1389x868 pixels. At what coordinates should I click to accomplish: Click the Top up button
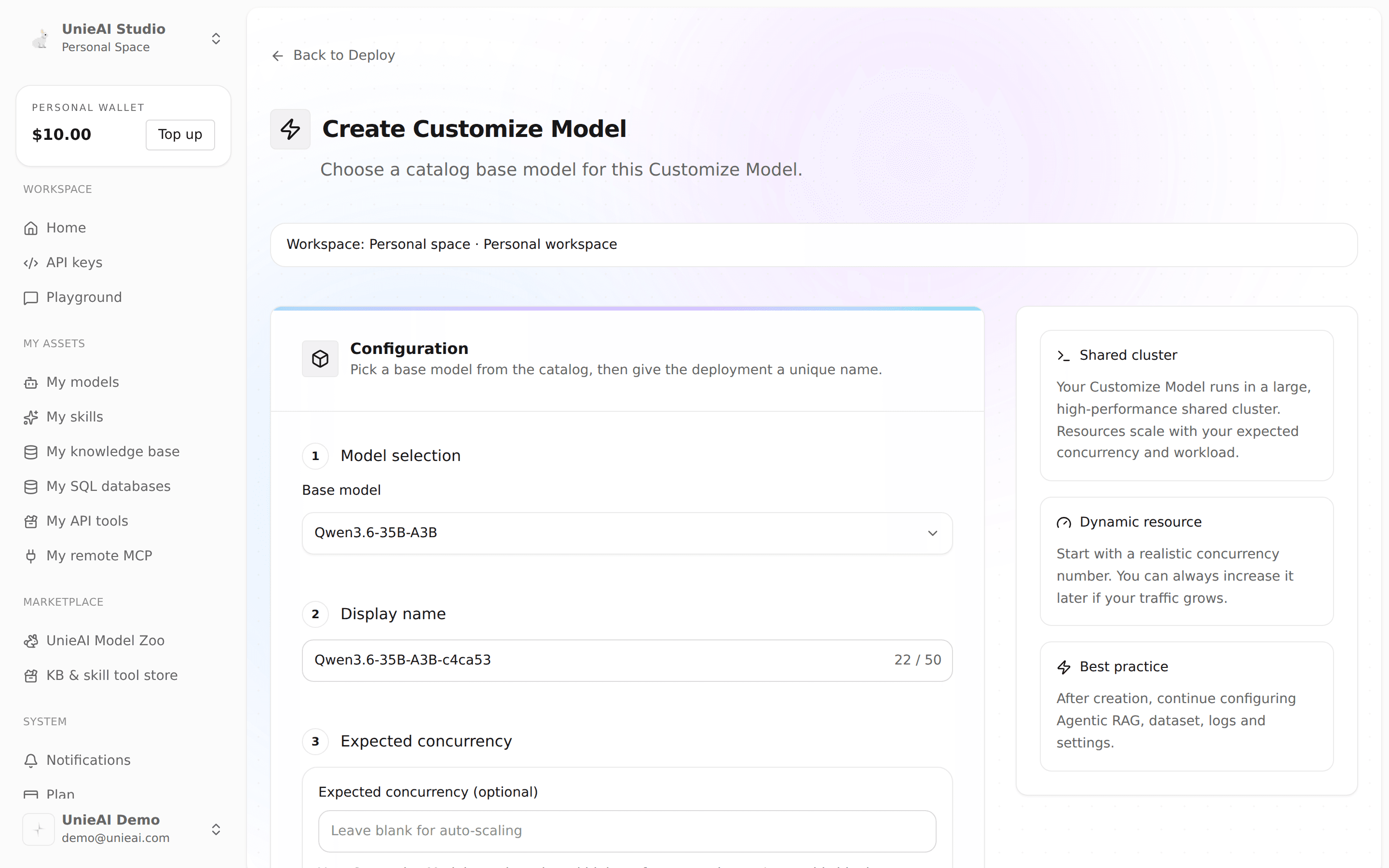click(180, 135)
